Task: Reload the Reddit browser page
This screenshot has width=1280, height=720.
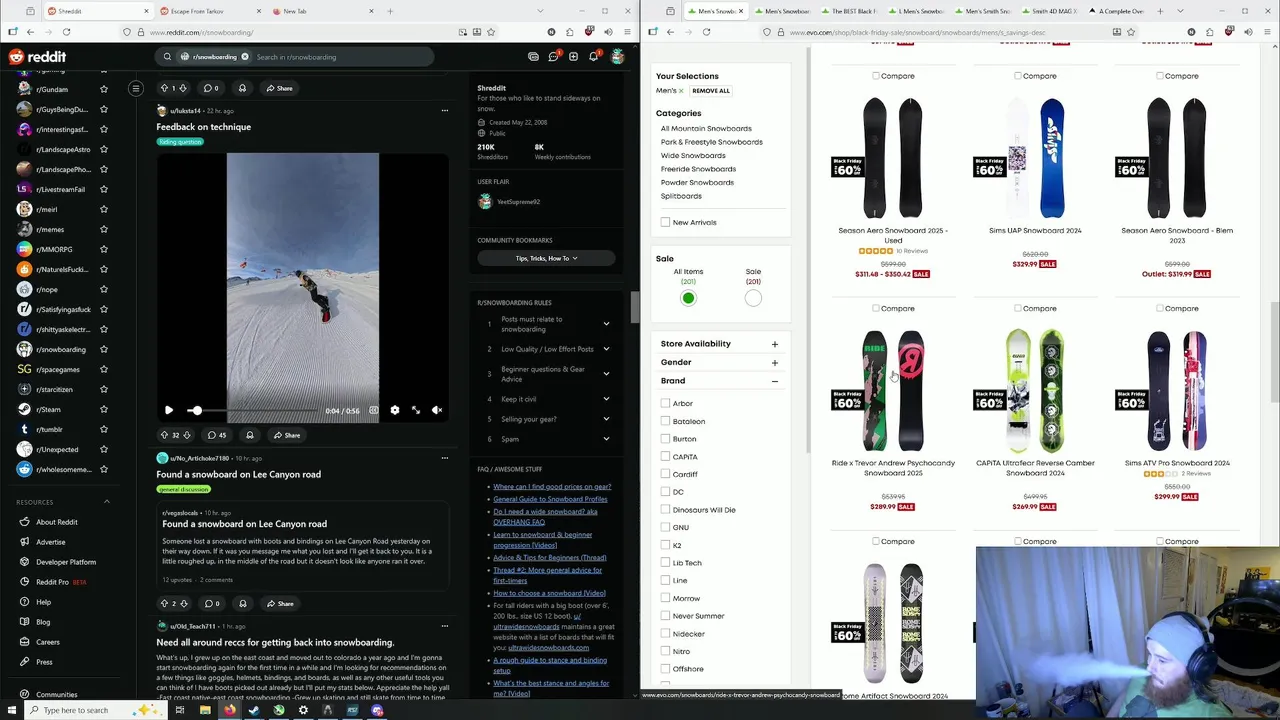Action: (66, 32)
